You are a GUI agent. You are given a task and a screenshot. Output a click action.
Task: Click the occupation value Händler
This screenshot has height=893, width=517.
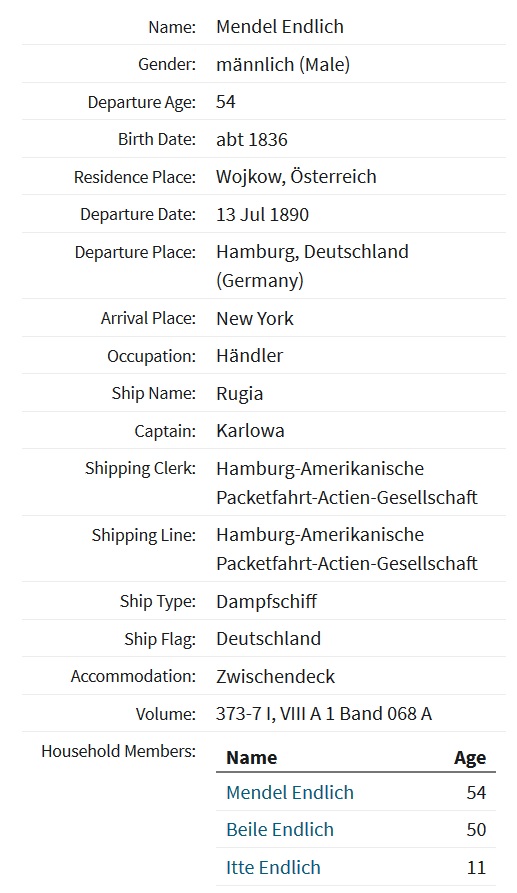point(249,356)
